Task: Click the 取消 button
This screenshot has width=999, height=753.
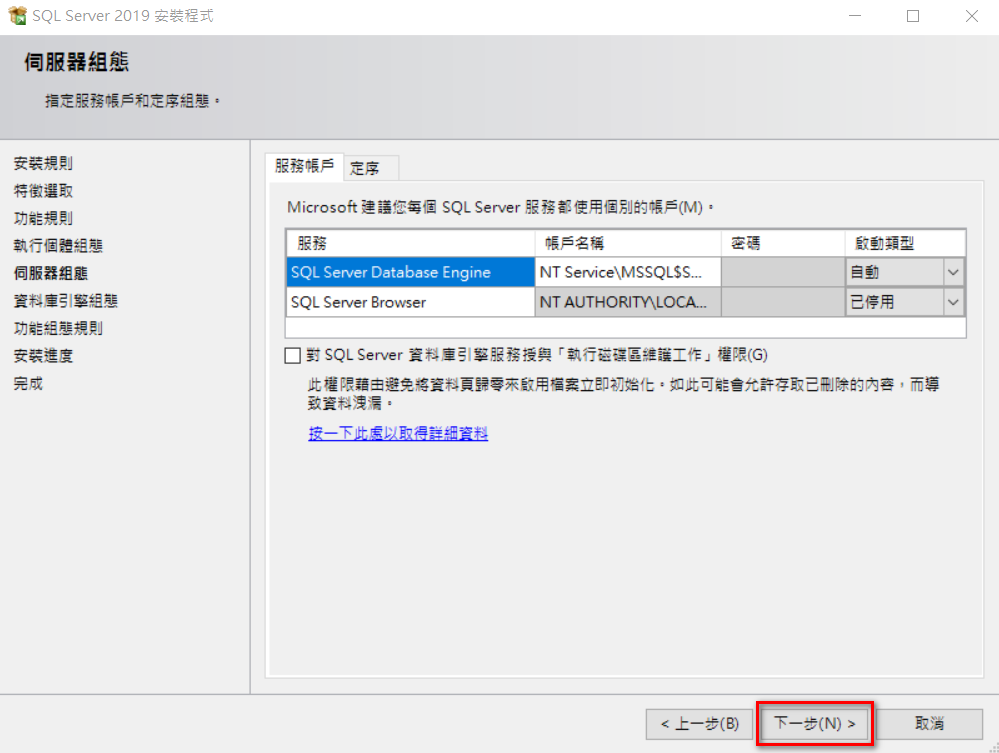Action: pyautogui.click(x=929, y=724)
